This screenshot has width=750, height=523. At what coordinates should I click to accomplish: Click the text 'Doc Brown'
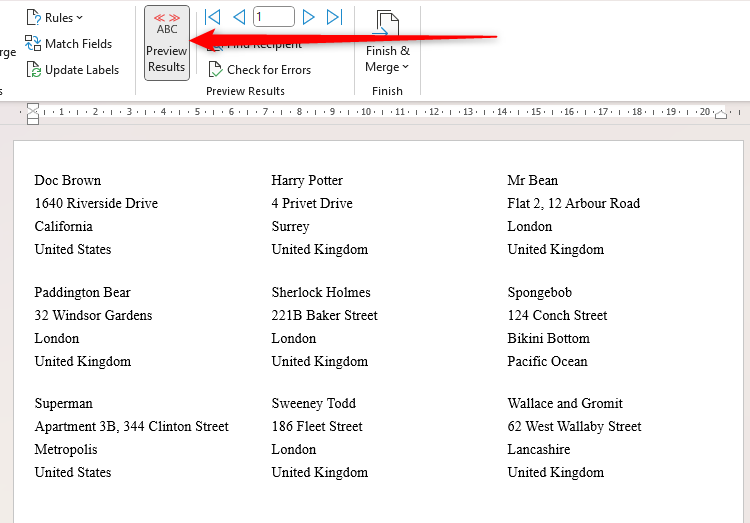pos(67,180)
